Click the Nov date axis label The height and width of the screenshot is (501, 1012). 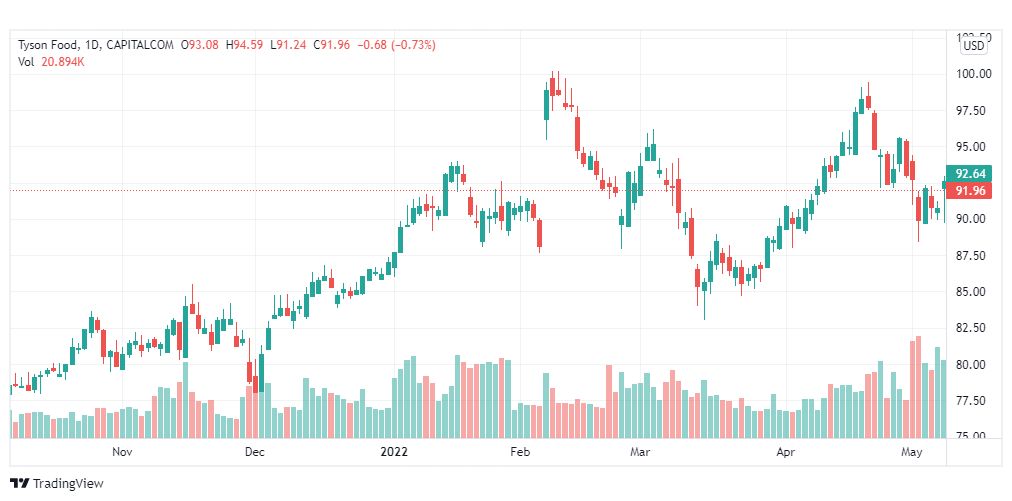pyautogui.click(x=122, y=452)
